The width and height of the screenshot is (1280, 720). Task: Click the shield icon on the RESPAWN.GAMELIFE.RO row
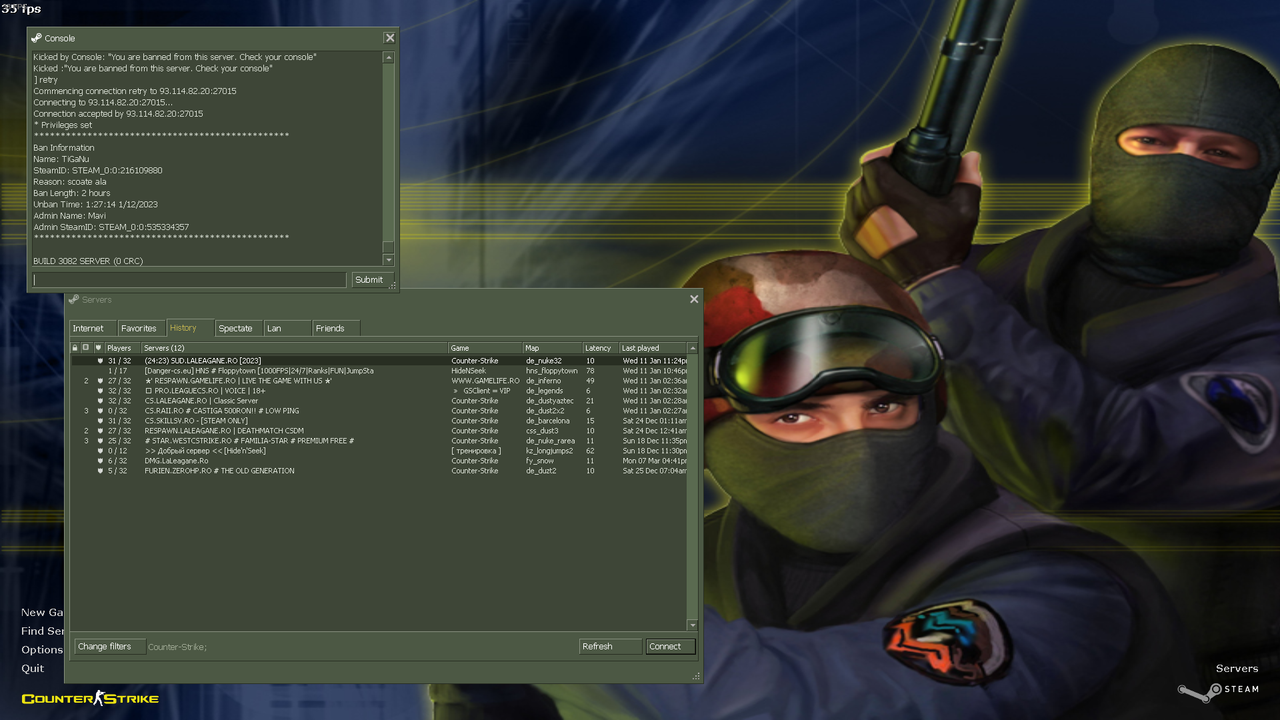(99, 380)
